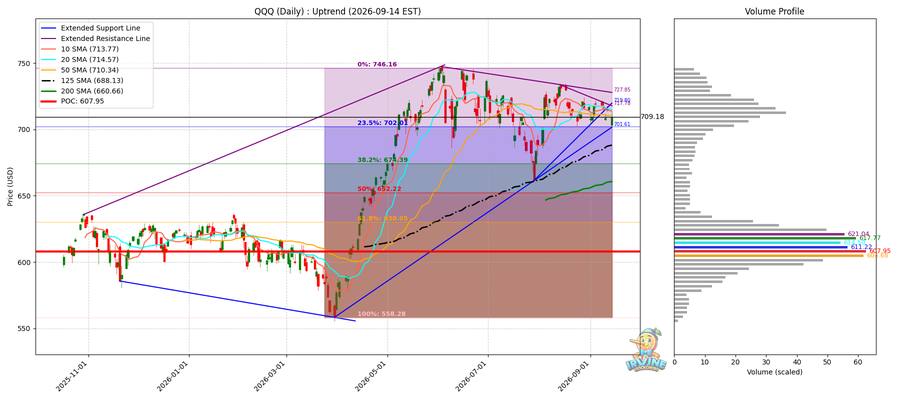Click the 650 tick on the price axis

point(26,196)
